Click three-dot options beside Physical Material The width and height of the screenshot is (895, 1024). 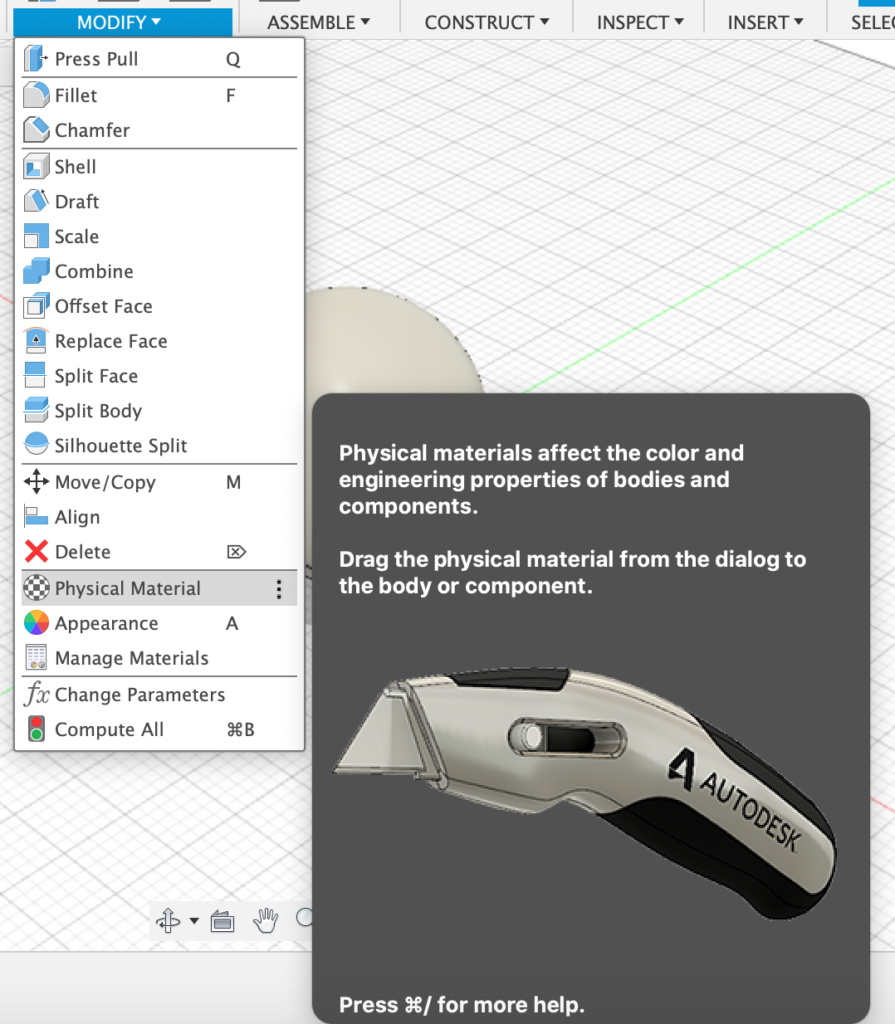[279, 589]
